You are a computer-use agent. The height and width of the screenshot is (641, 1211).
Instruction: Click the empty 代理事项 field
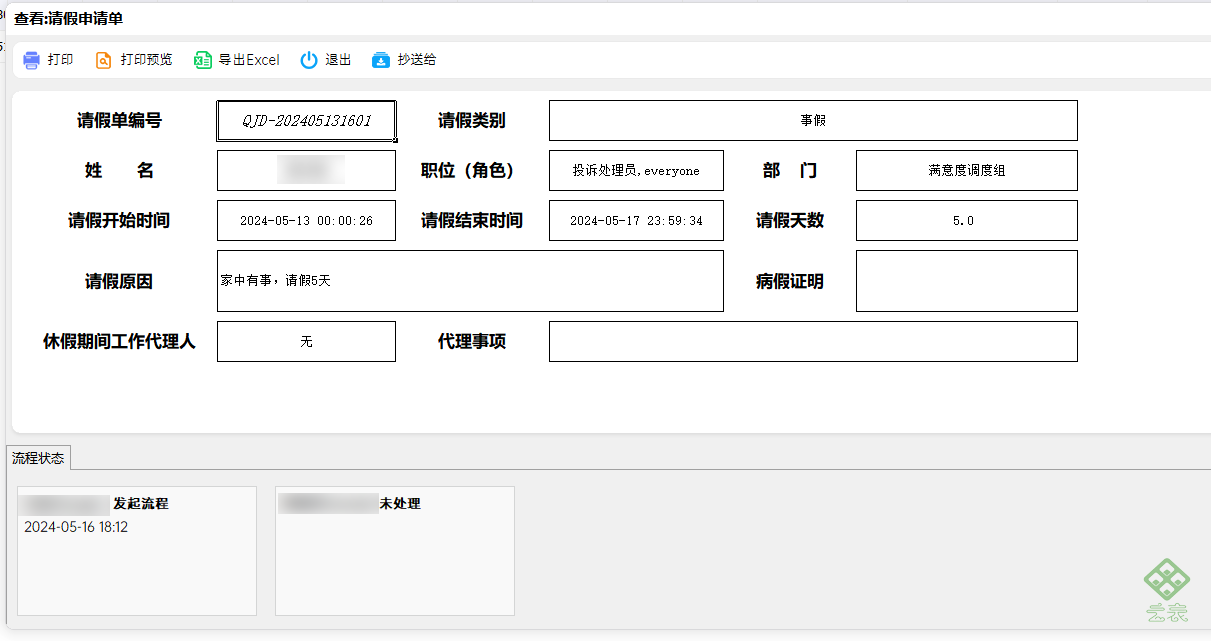pyautogui.click(x=813, y=341)
